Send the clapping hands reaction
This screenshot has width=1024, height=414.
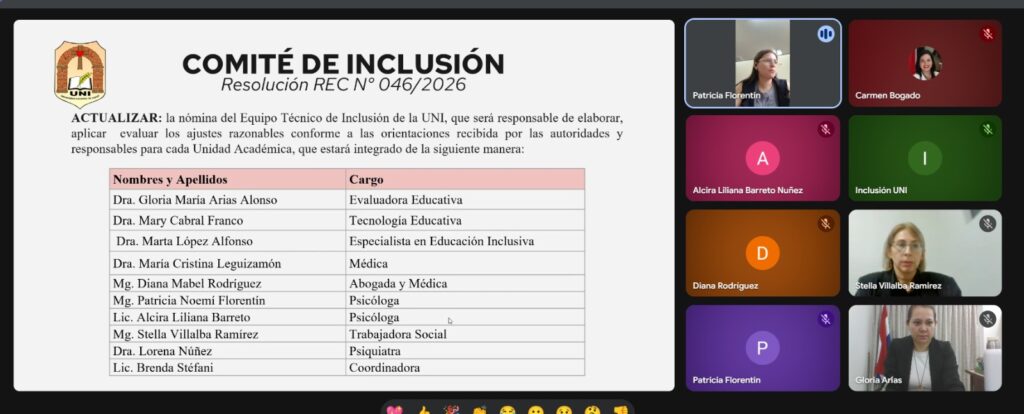pyautogui.click(x=479, y=410)
